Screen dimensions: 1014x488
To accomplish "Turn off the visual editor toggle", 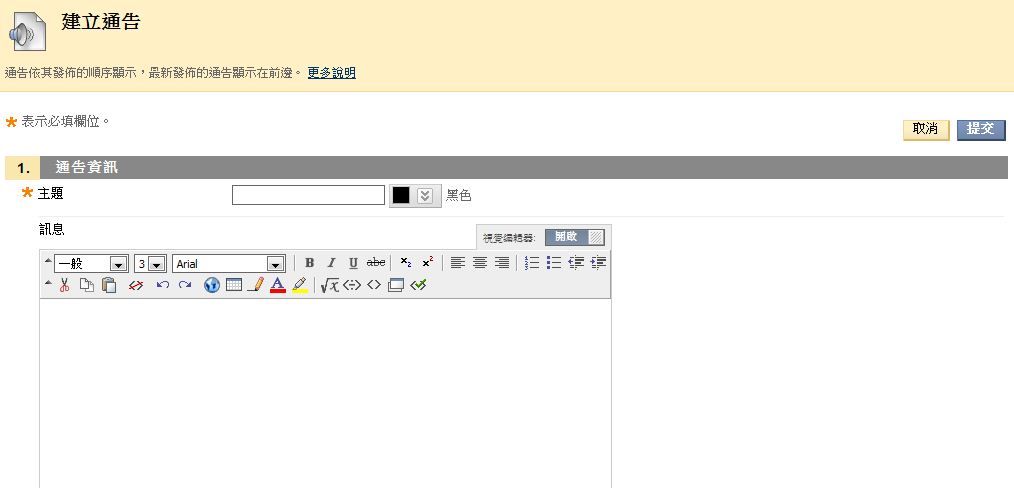I will pyautogui.click(x=575, y=237).
